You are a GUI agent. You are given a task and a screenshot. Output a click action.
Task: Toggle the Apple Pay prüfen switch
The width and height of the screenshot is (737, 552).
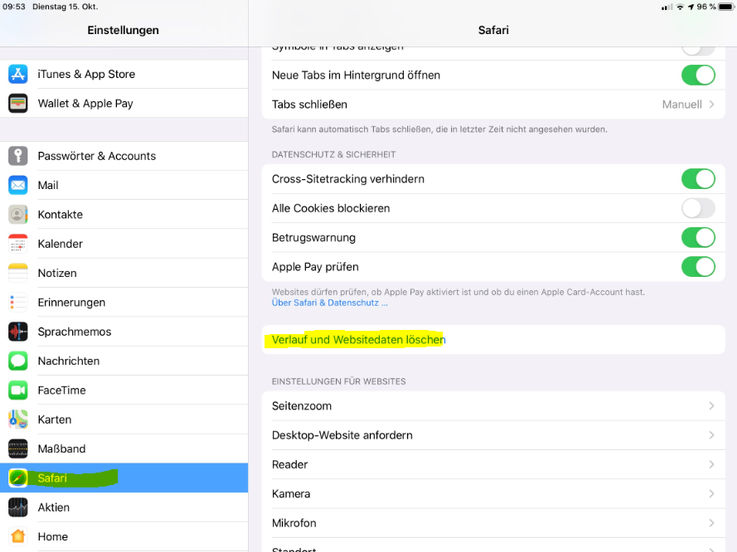[x=698, y=267]
